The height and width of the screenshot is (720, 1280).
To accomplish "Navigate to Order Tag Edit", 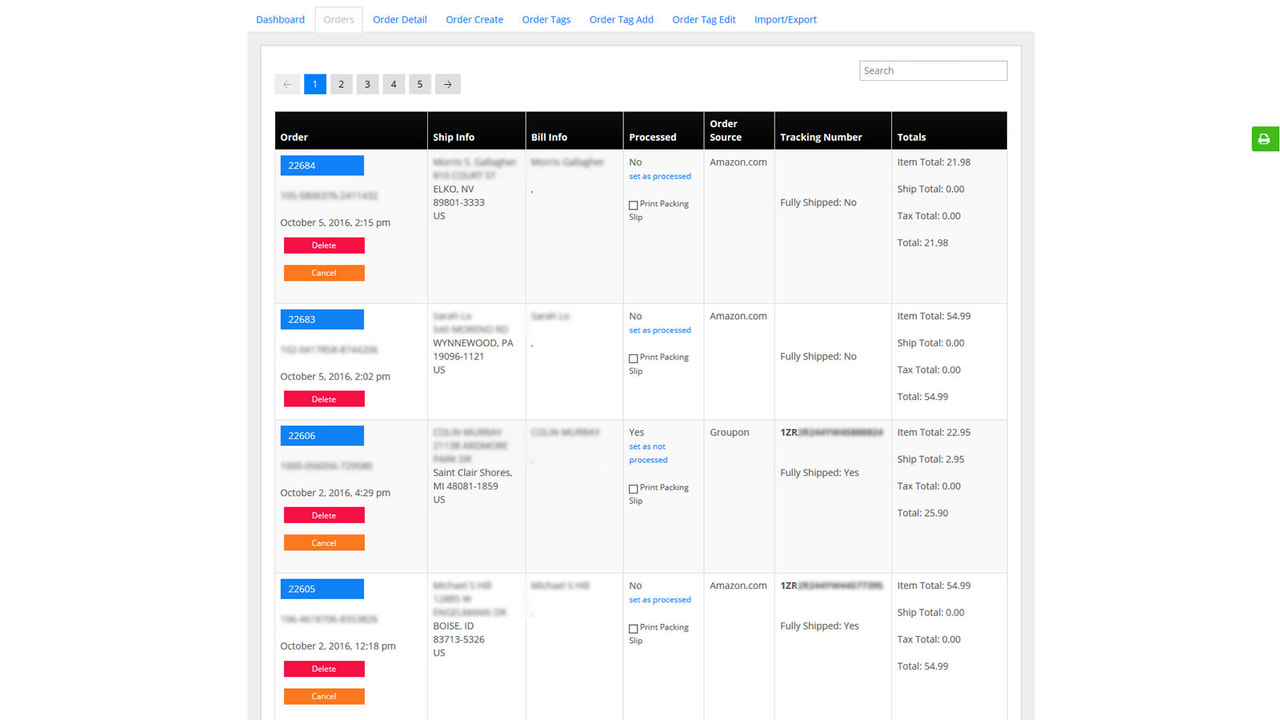I will point(703,18).
